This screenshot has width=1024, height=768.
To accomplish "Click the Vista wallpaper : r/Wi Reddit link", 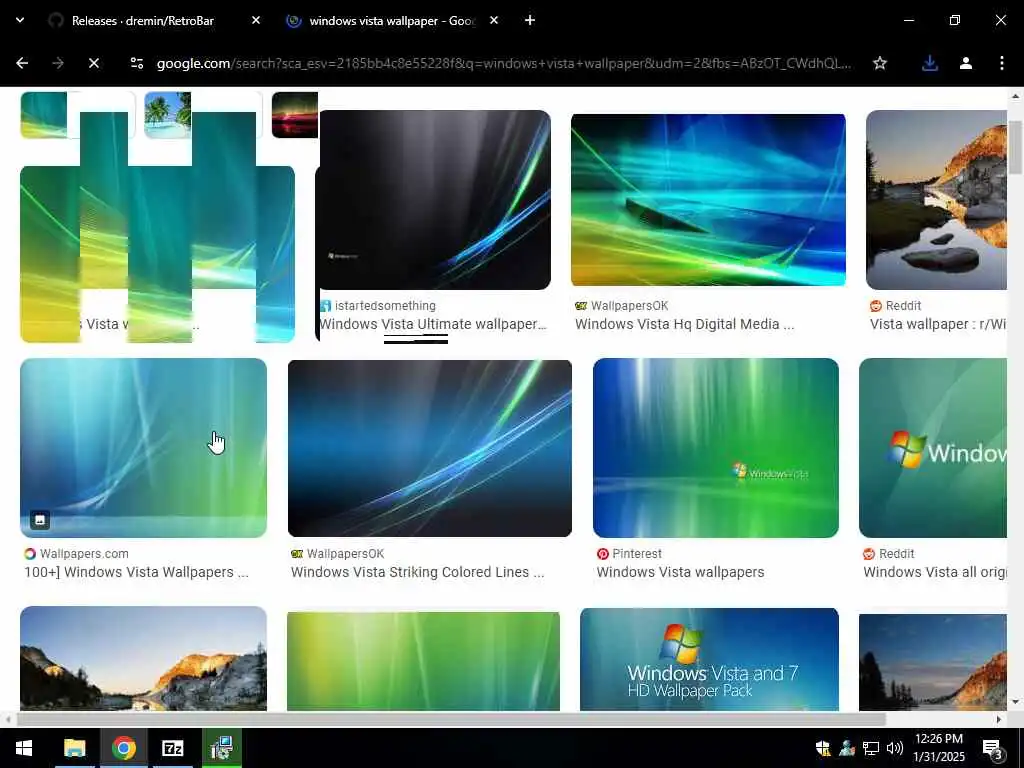I will (x=938, y=324).
